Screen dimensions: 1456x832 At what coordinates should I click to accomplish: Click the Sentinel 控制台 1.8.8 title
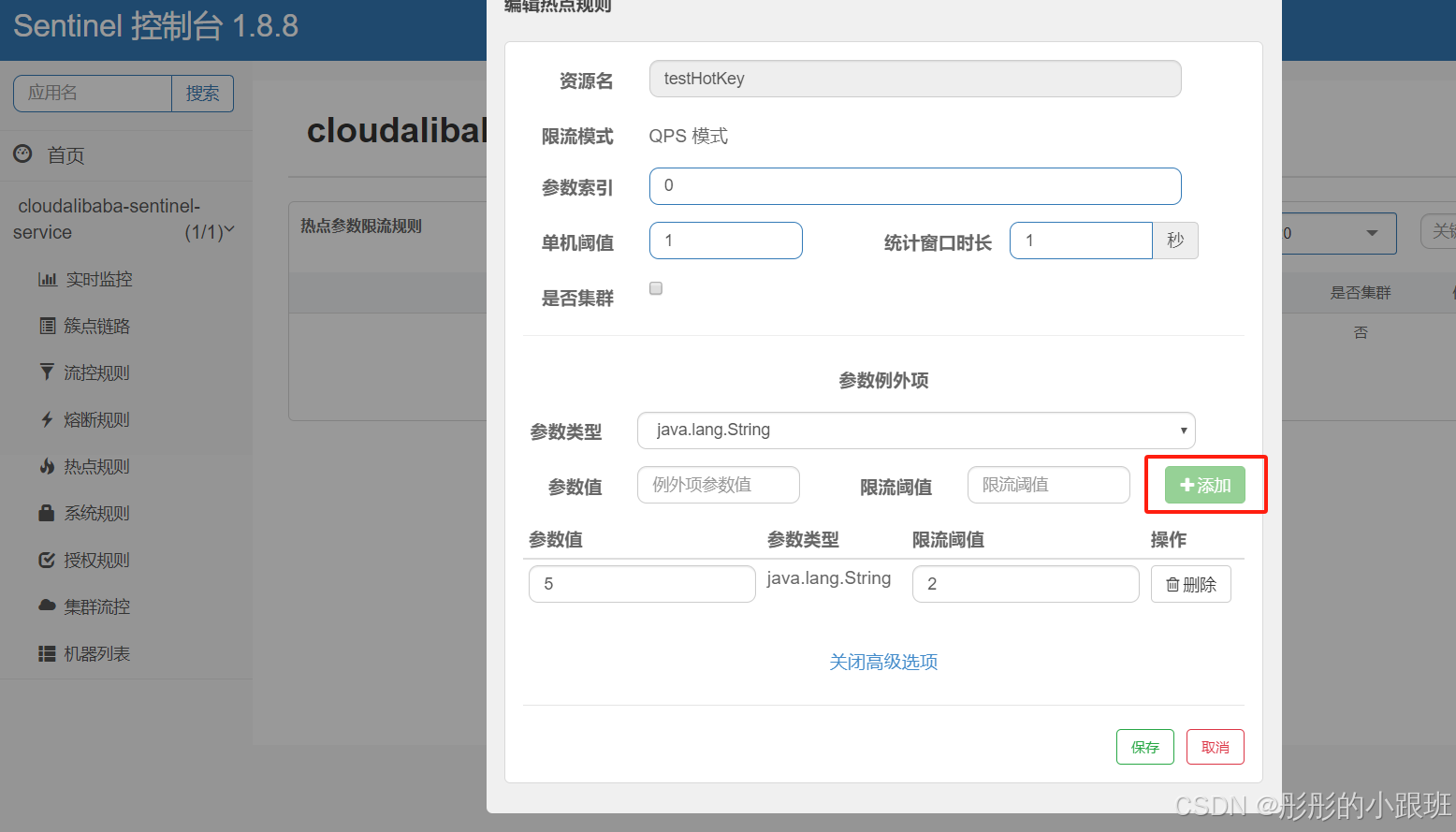(155, 26)
